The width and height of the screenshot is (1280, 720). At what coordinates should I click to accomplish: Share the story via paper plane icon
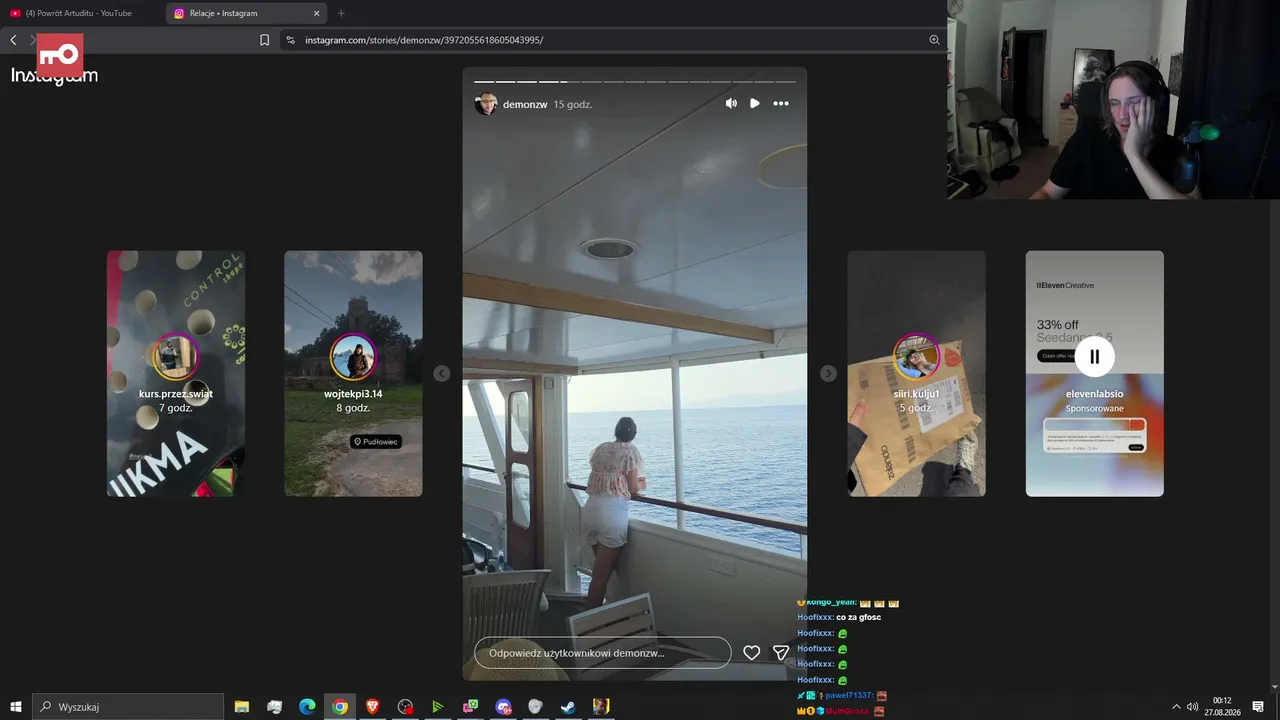click(781, 653)
